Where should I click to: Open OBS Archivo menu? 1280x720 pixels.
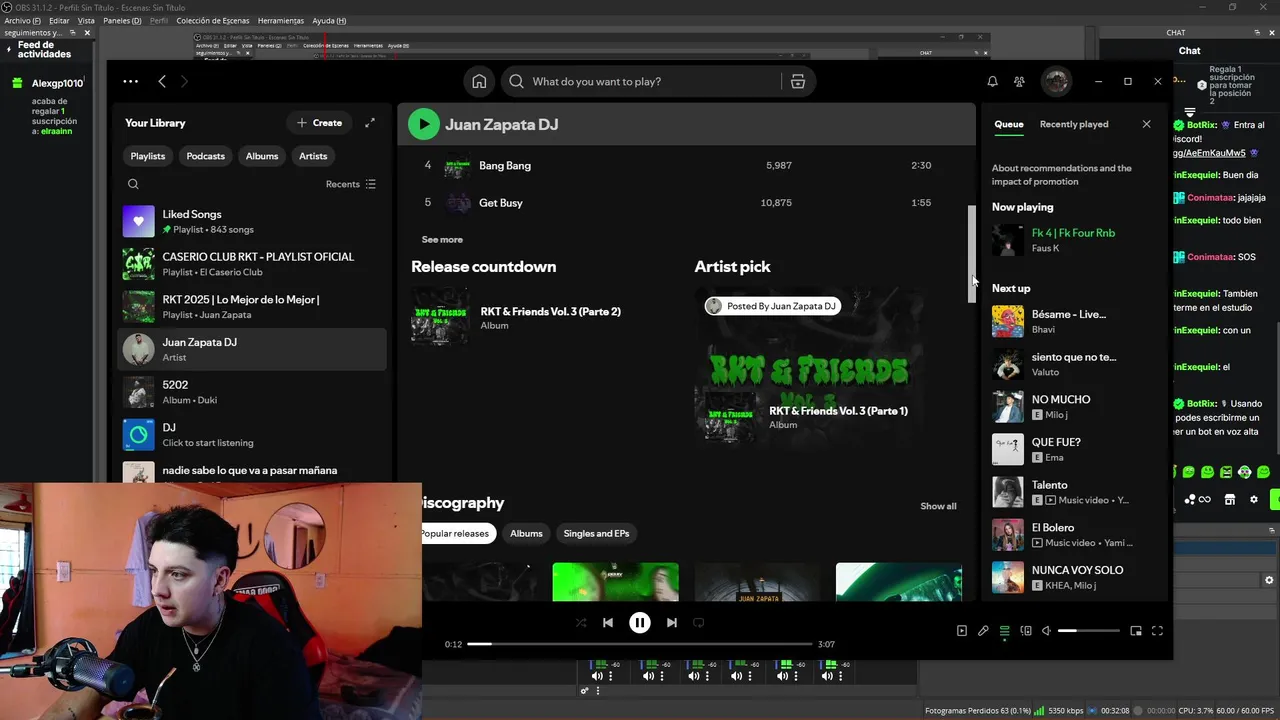[23, 20]
